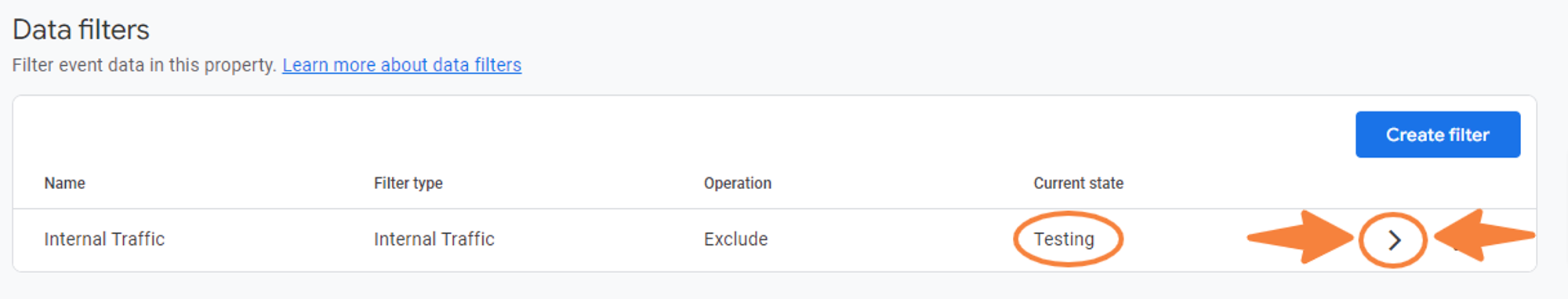Open the Internal Traffic filter name
Viewport: 1568px width, 299px height.
pyautogui.click(x=104, y=239)
